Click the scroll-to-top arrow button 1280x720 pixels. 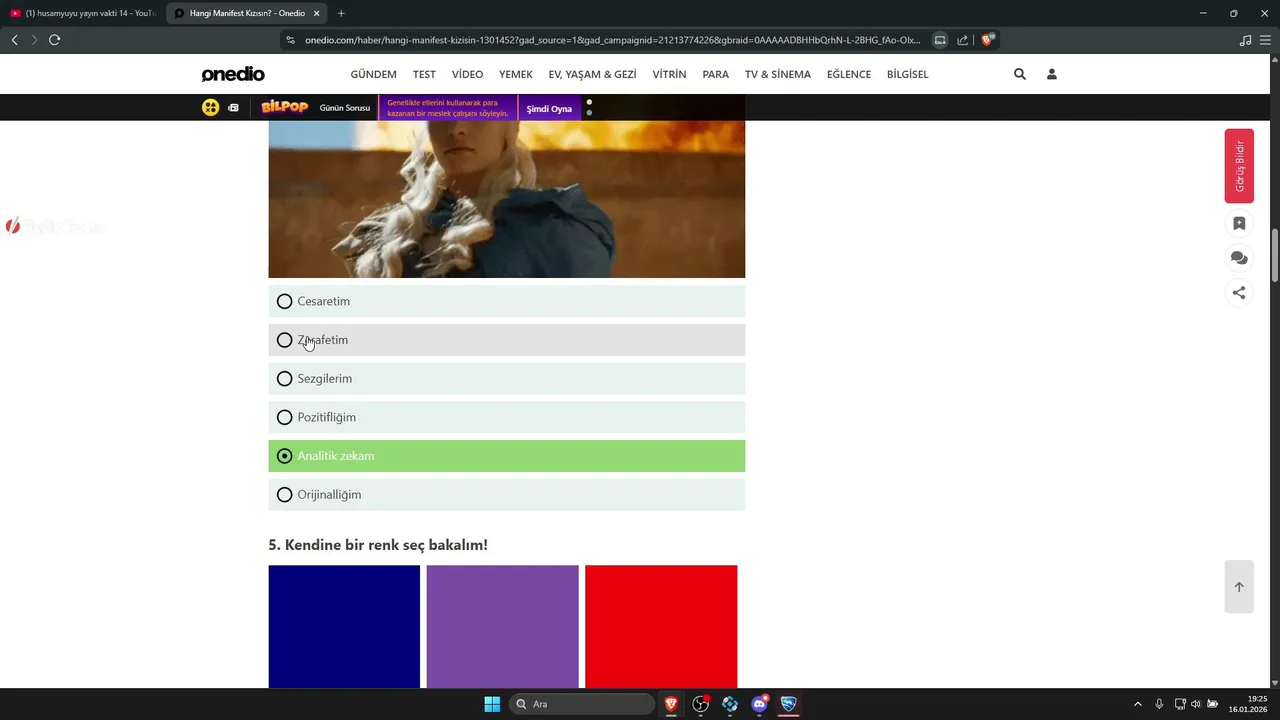tap(1239, 586)
